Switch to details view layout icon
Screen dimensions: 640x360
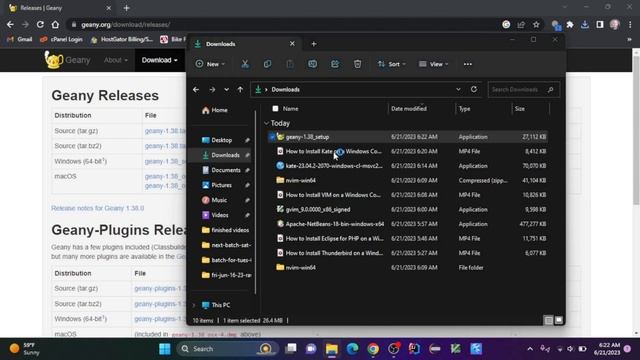(x=549, y=320)
